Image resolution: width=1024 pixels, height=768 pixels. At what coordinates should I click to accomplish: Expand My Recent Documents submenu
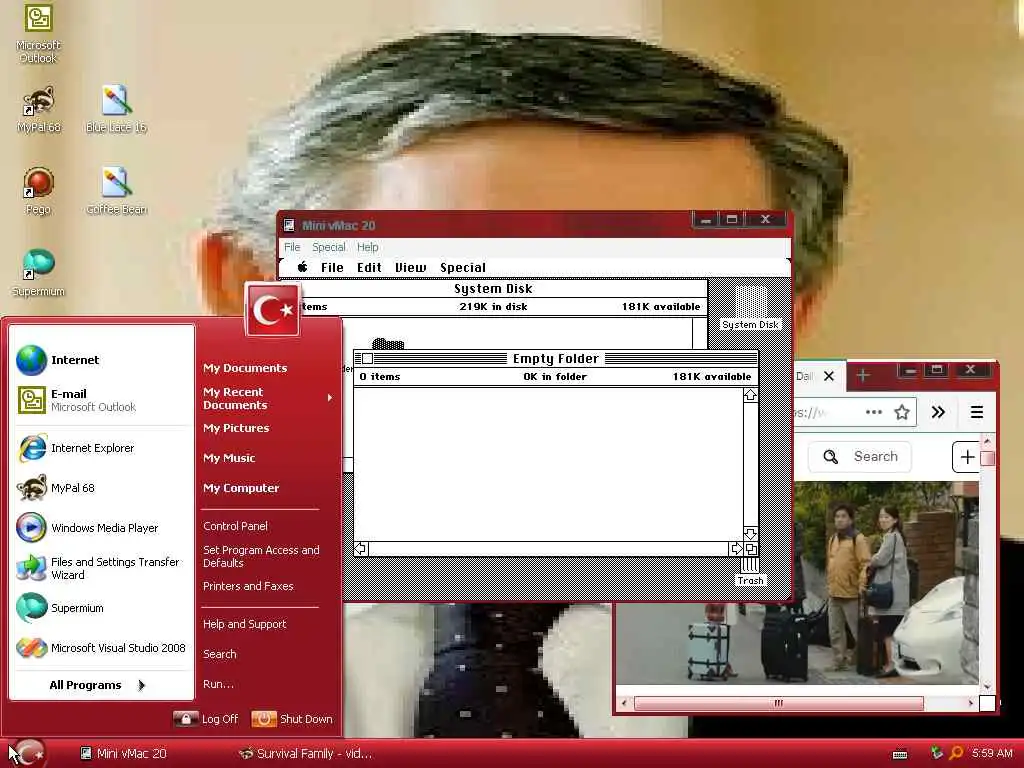click(x=268, y=398)
